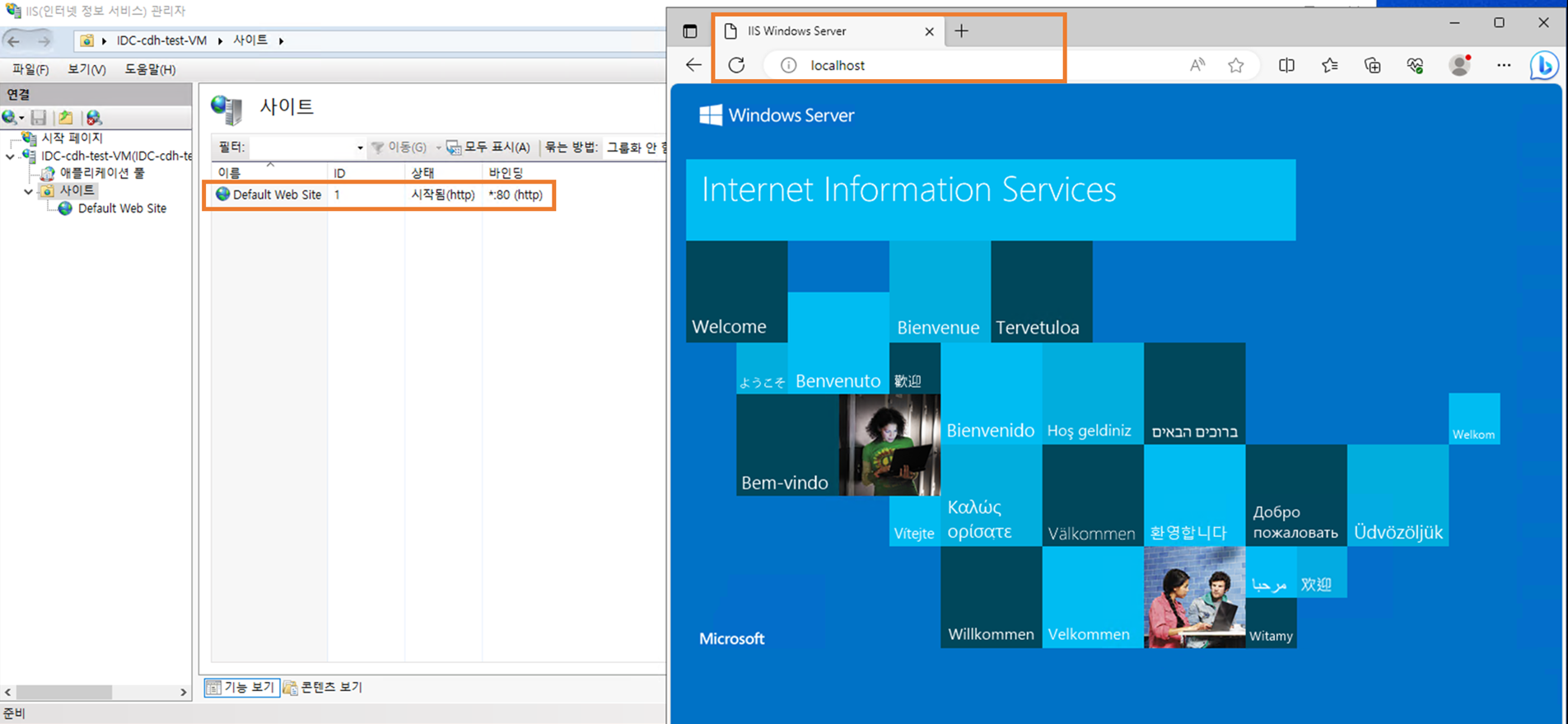Click the photo of woman with laptop
Image resolution: width=1568 pixels, height=724 pixels.
pos(889,445)
